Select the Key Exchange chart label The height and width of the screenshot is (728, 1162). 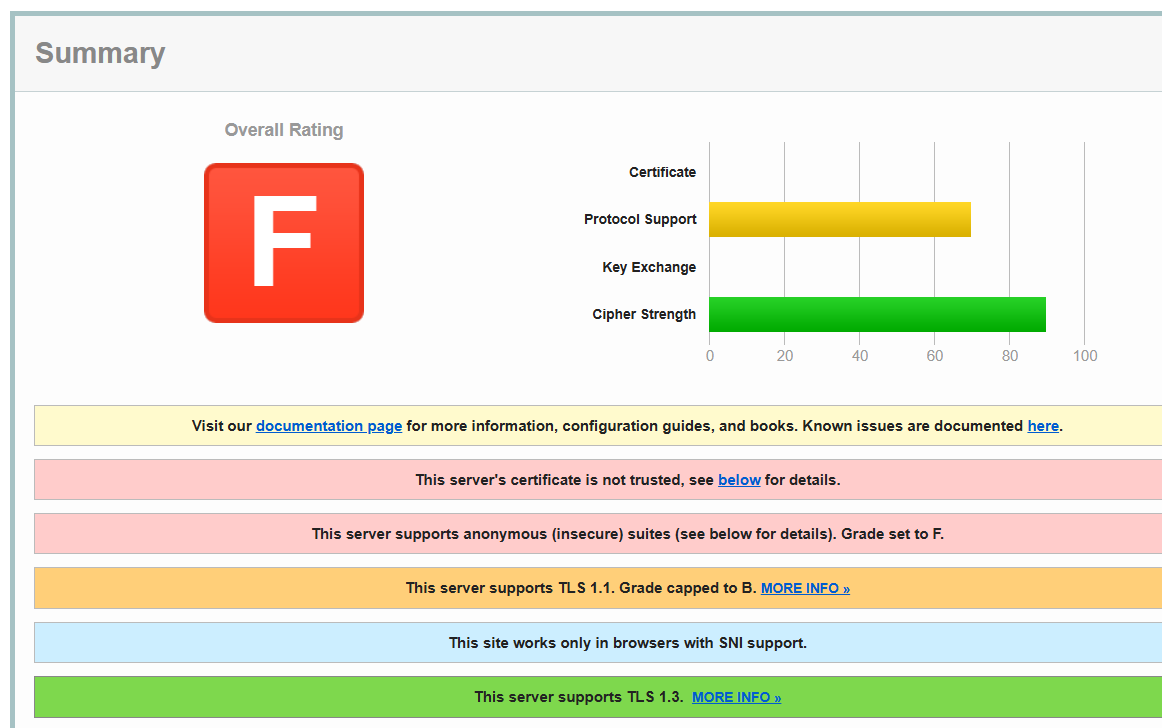(x=649, y=267)
